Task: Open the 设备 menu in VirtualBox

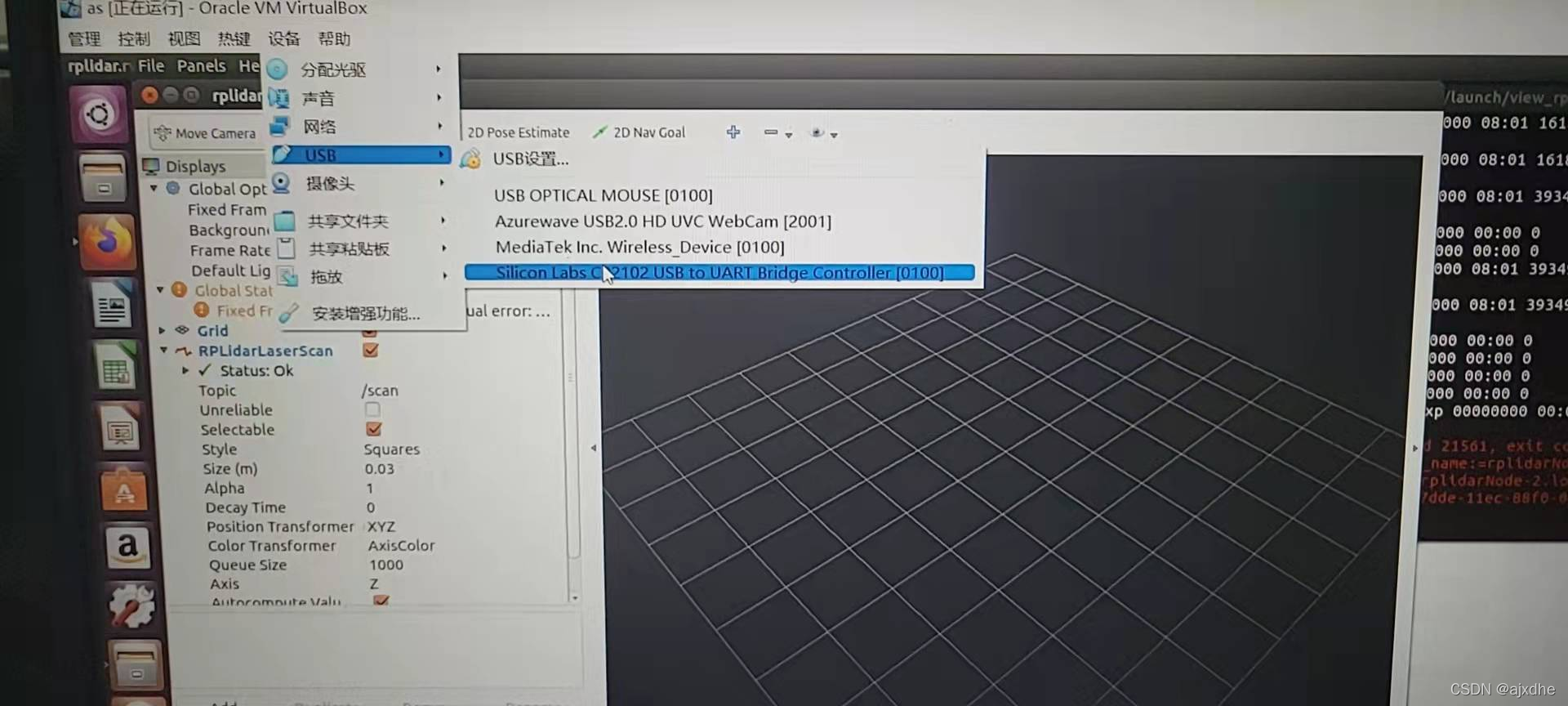Action: (284, 38)
